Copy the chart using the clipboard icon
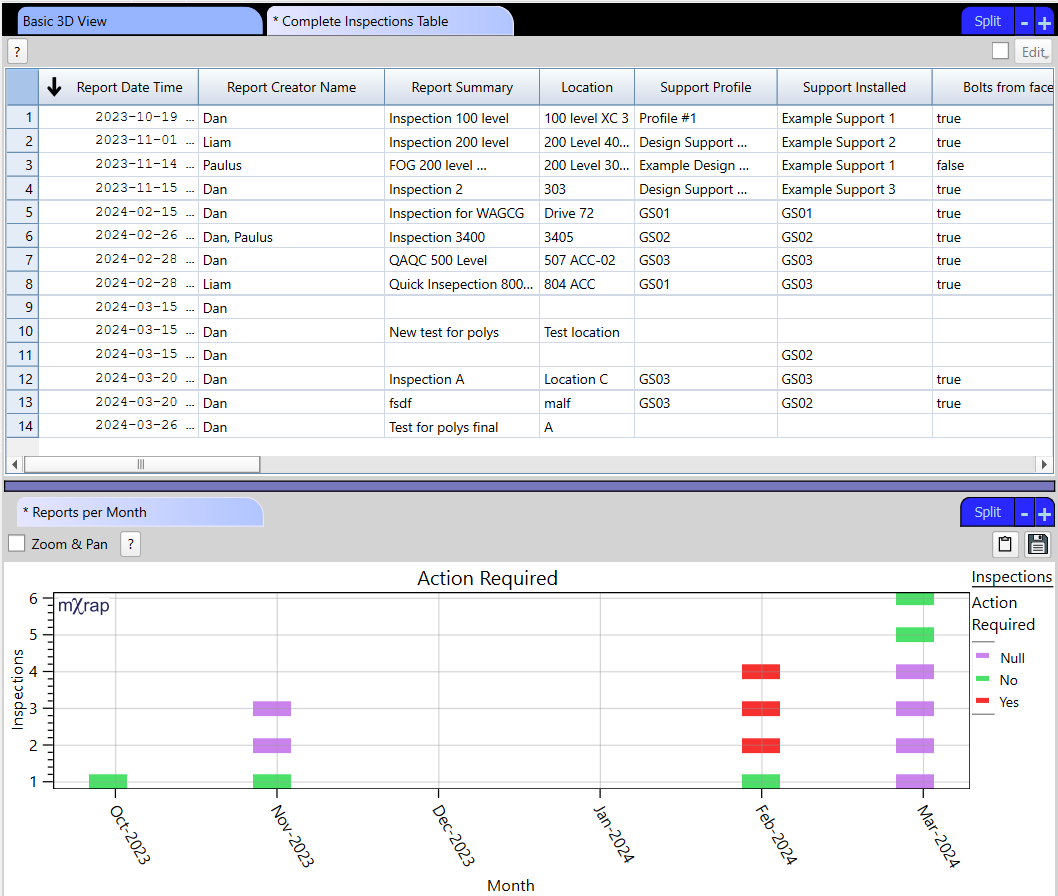This screenshot has height=896, width=1058. pos(1006,544)
